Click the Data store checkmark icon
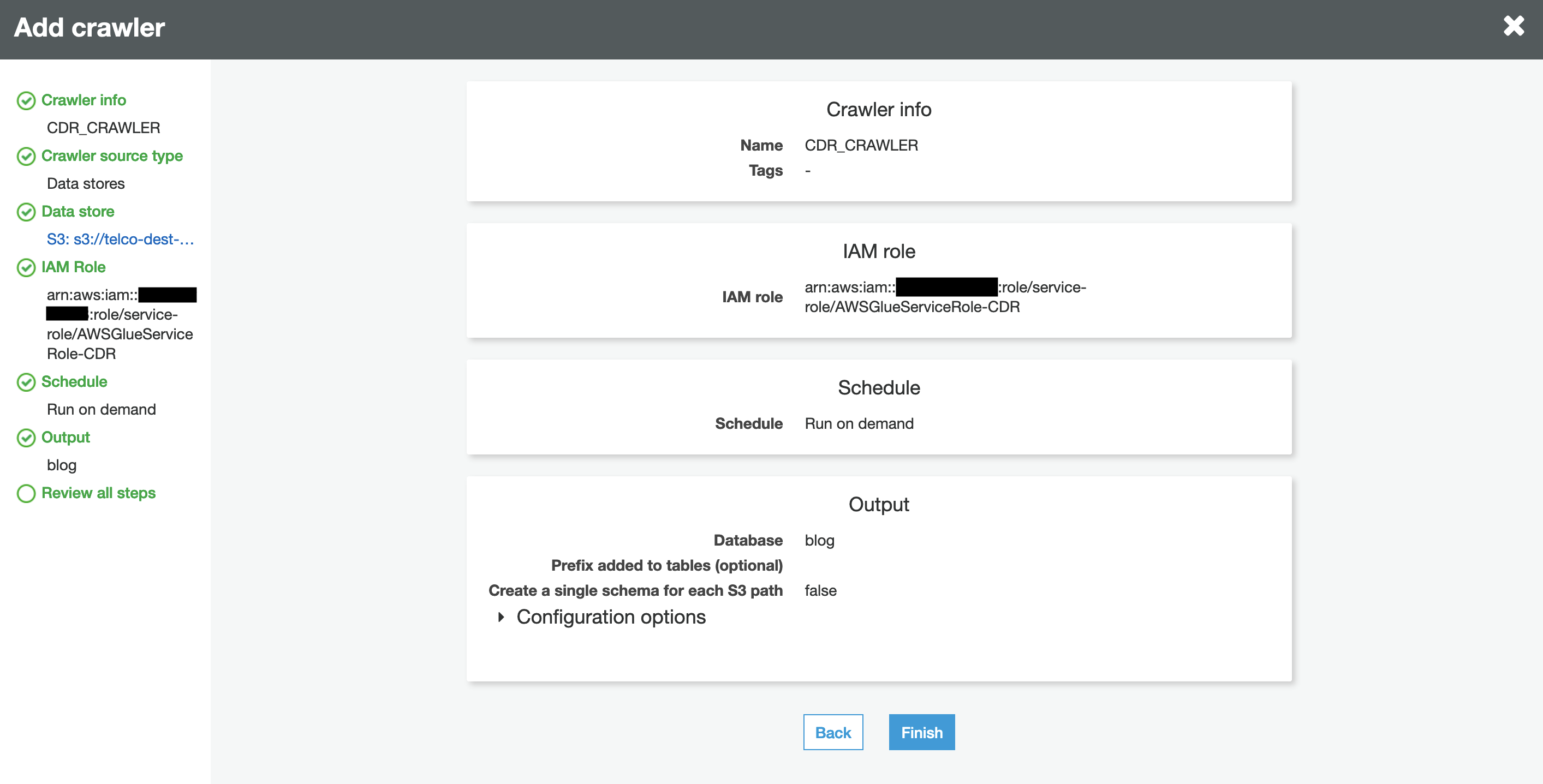The image size is (1543, 784). [26, 212]
